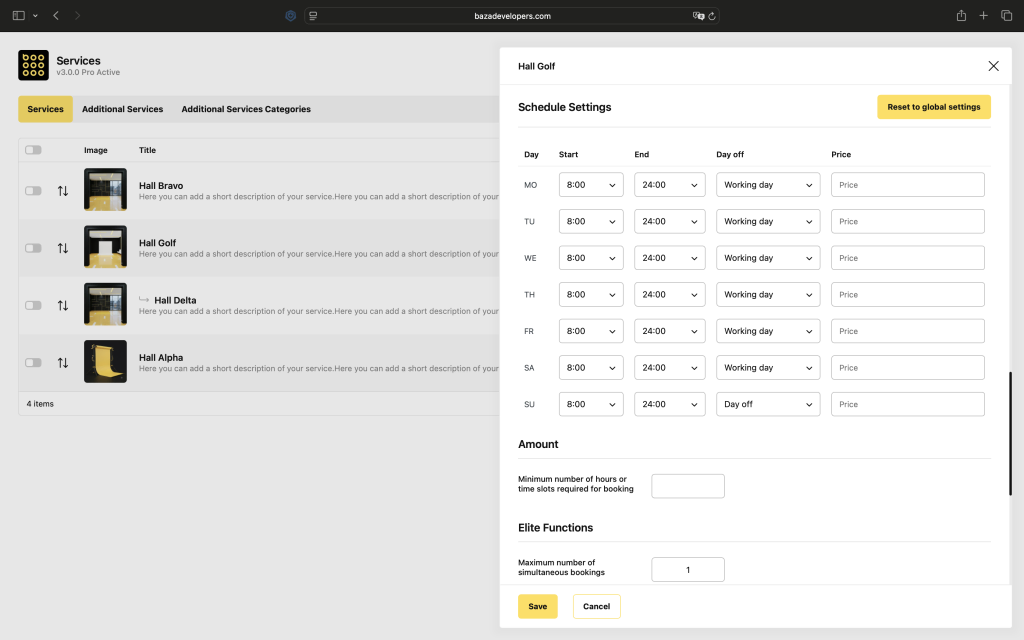Open the sidebar dropdown chevron
Viewport: 1024px width, 640px height.
tap(35, 16)
